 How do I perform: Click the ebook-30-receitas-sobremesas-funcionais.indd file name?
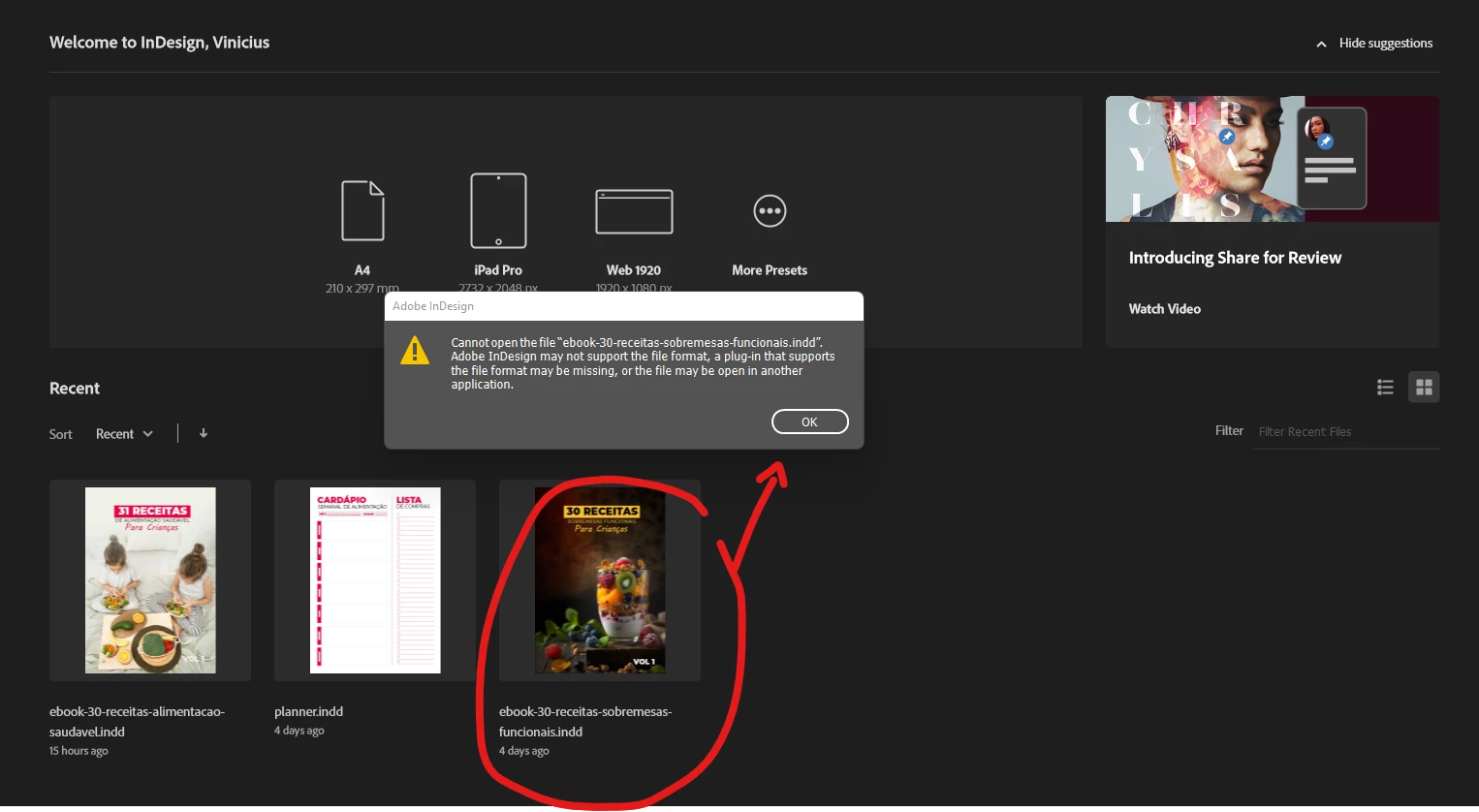[x=585, y=722]
